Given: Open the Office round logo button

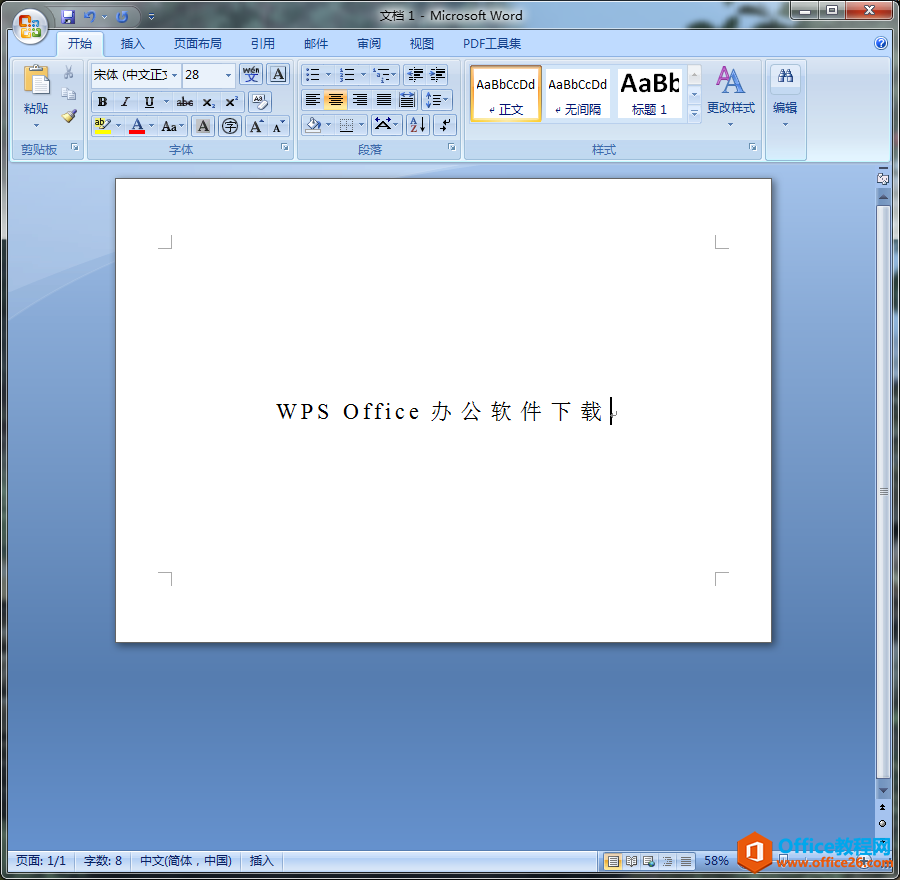Looking at the screenshot, I should point(29,25).
